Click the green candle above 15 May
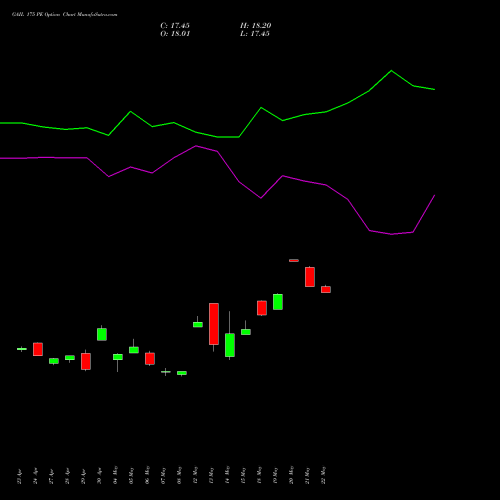 (246, 332)
